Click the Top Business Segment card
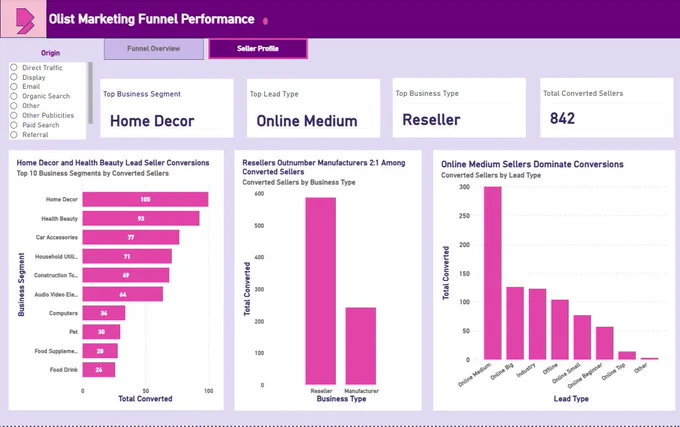 click(x=167, y=108)
